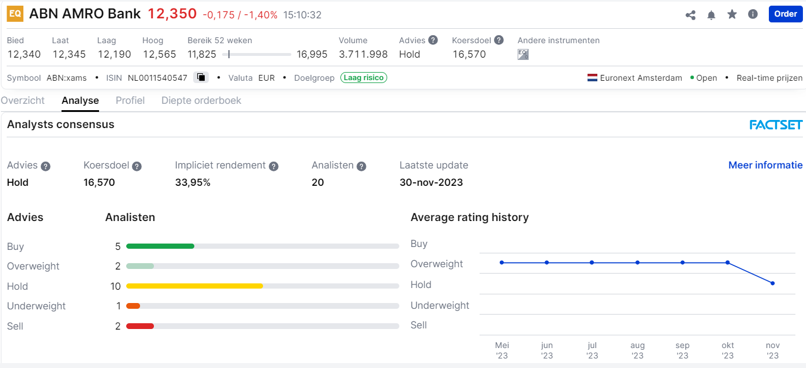Open the Meer informatie link
Viewport: 806px width, 368px height.
765,165
